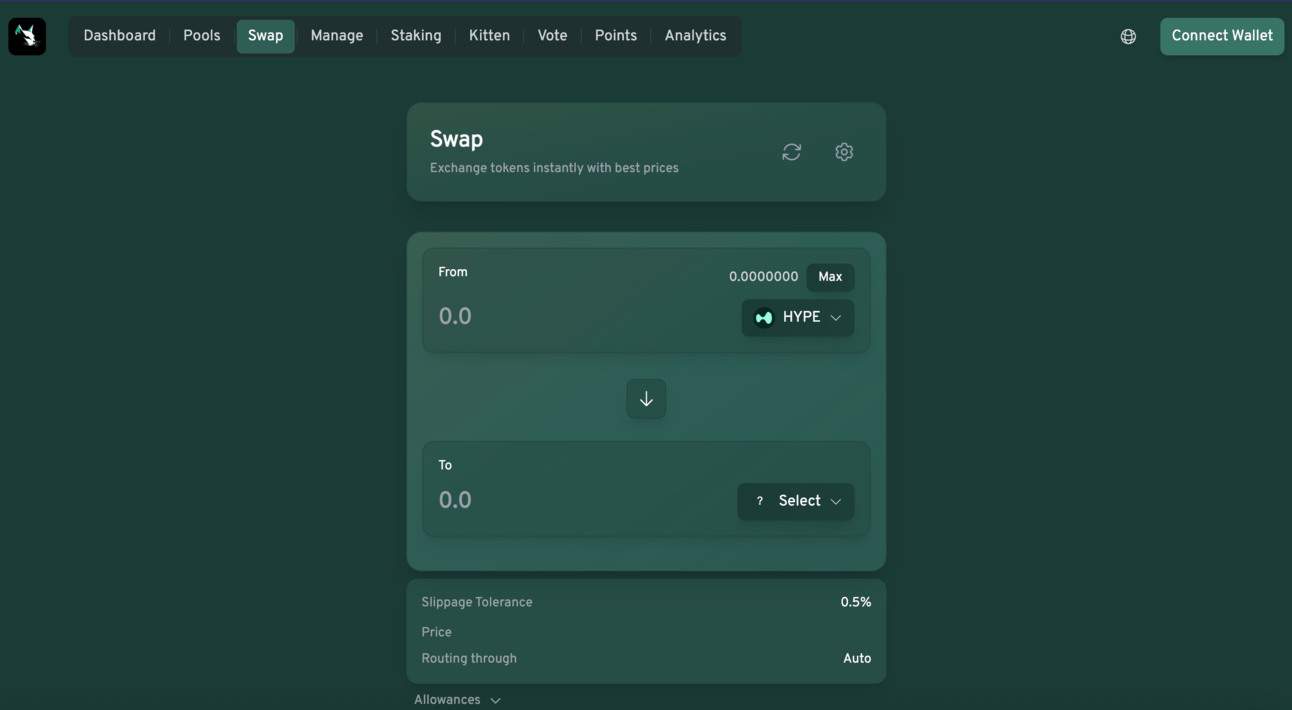The height and width of the screenshot is (710, 1292).
Task: Open the Kitten tab
Action: tap(490, 36)
